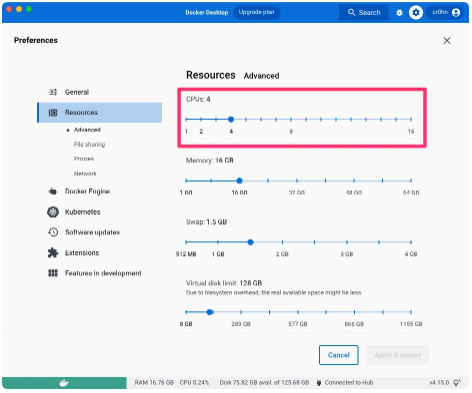
Task: Open the user avatar icon for cr0hn
Action: coord(456,13)
